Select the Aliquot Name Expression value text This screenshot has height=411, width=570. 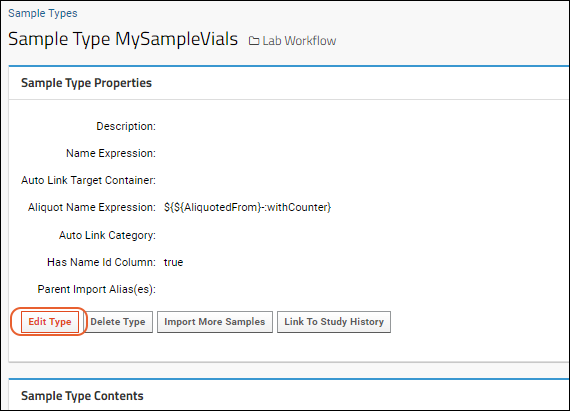[x=247, y=207]
